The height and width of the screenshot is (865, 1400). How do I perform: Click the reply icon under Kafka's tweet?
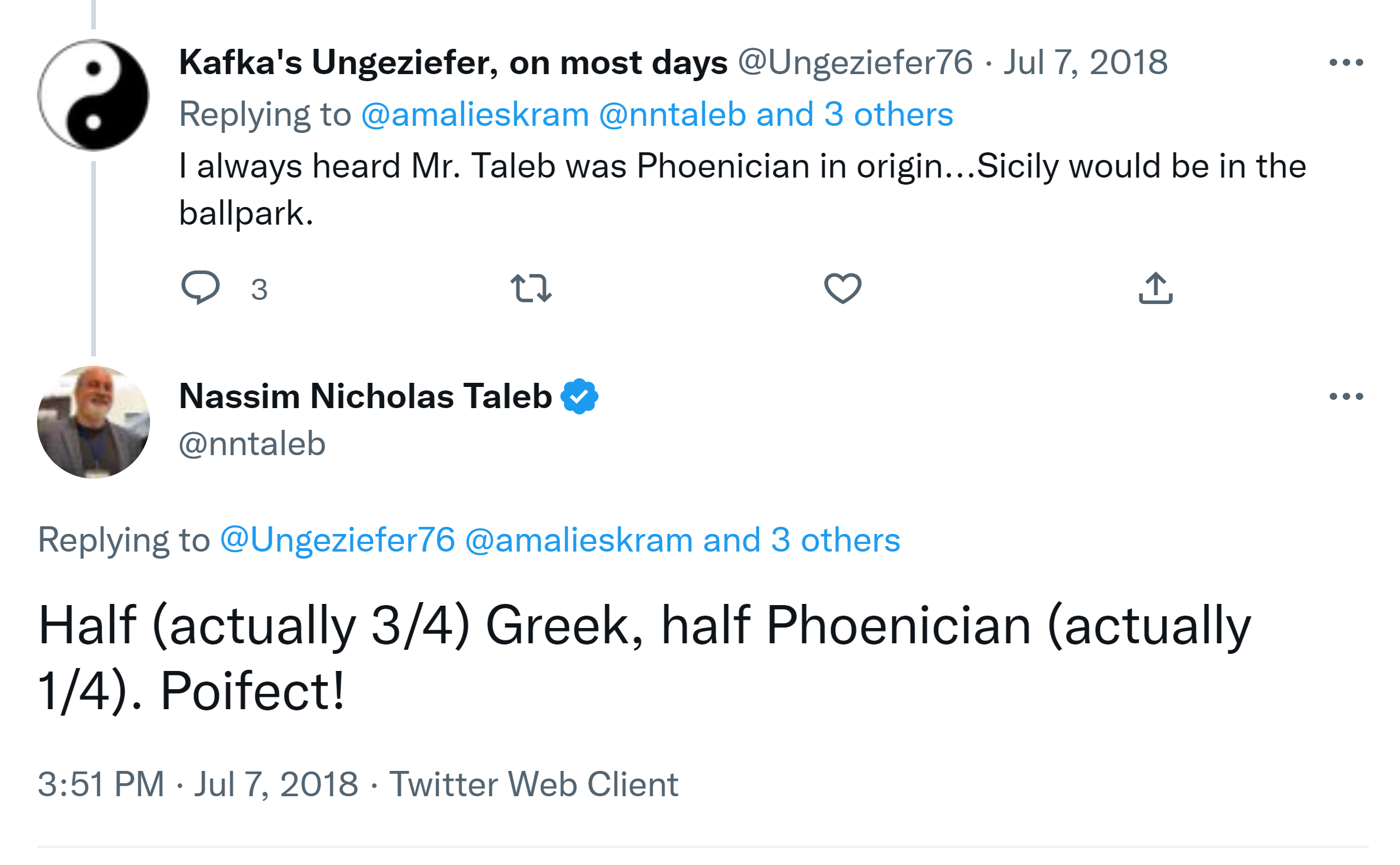[x=201, y=288]
